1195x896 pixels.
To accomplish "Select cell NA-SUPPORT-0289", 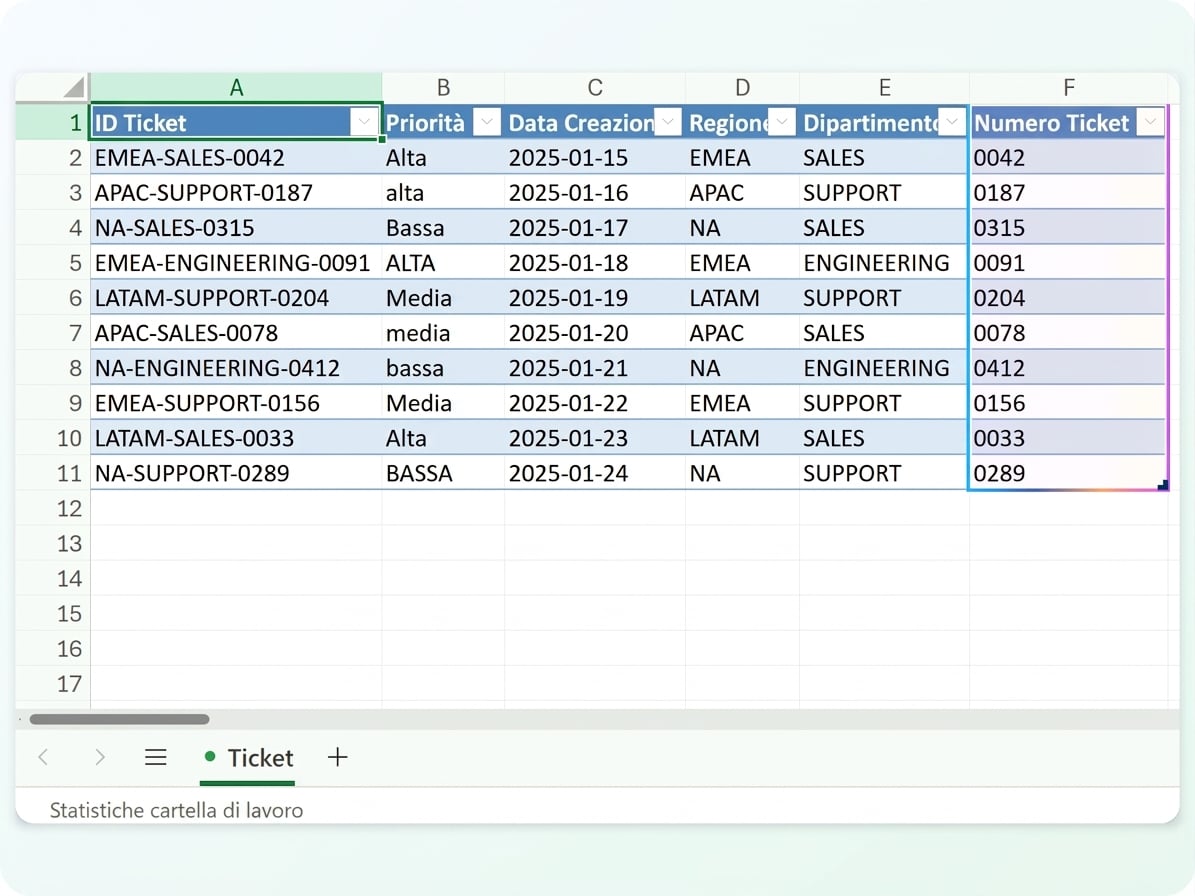I will pyautogui.click(x=236, y=473).
